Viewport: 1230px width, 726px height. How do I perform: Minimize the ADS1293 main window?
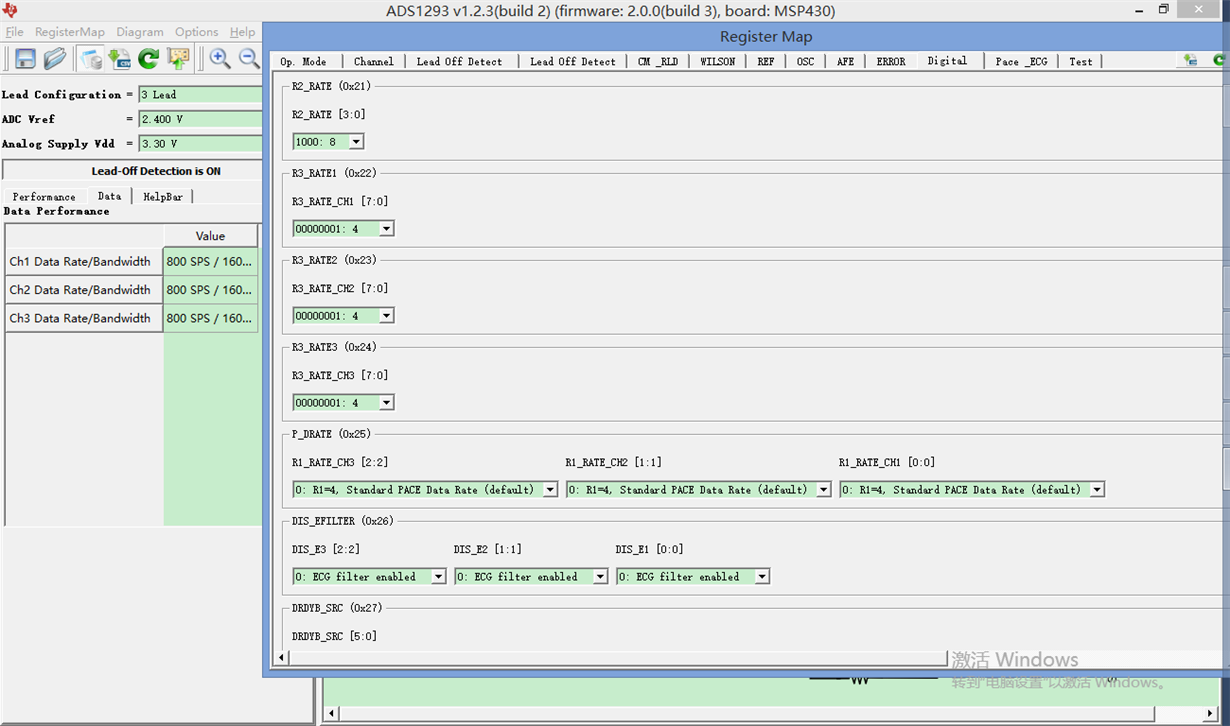[1138, 10]
